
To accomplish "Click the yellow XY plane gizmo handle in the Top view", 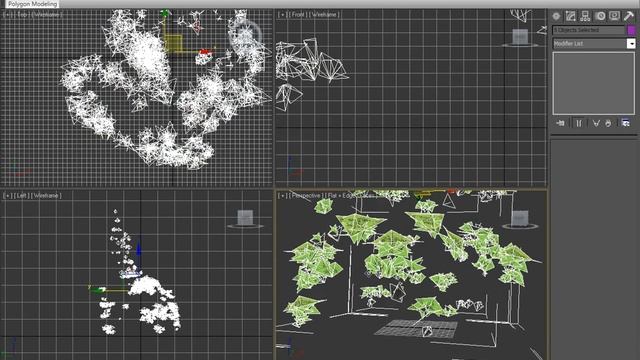I will tap(174, 43).
